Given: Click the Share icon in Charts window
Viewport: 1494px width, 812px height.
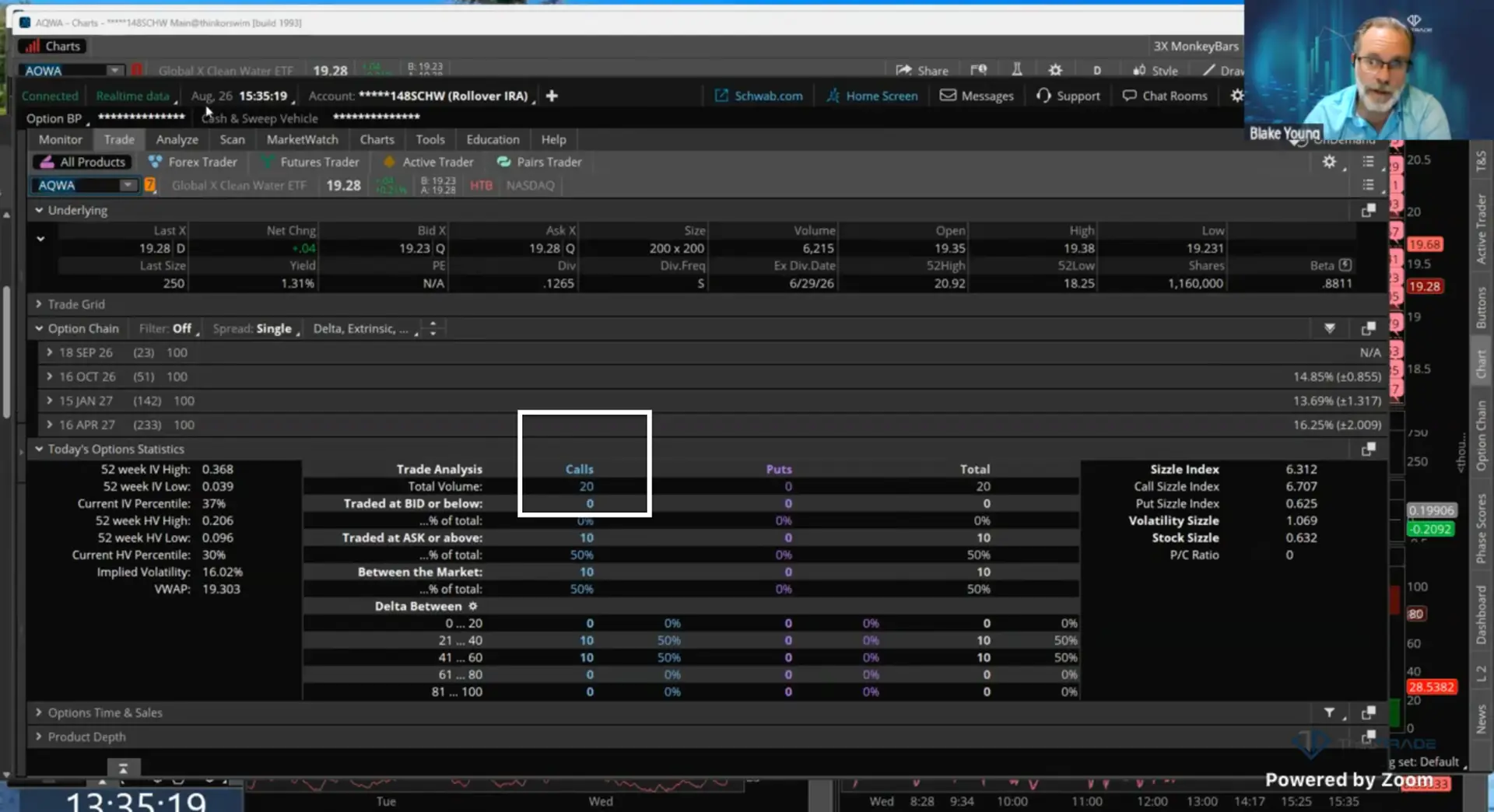Looking at the screenshot, I should click(903, 70).
